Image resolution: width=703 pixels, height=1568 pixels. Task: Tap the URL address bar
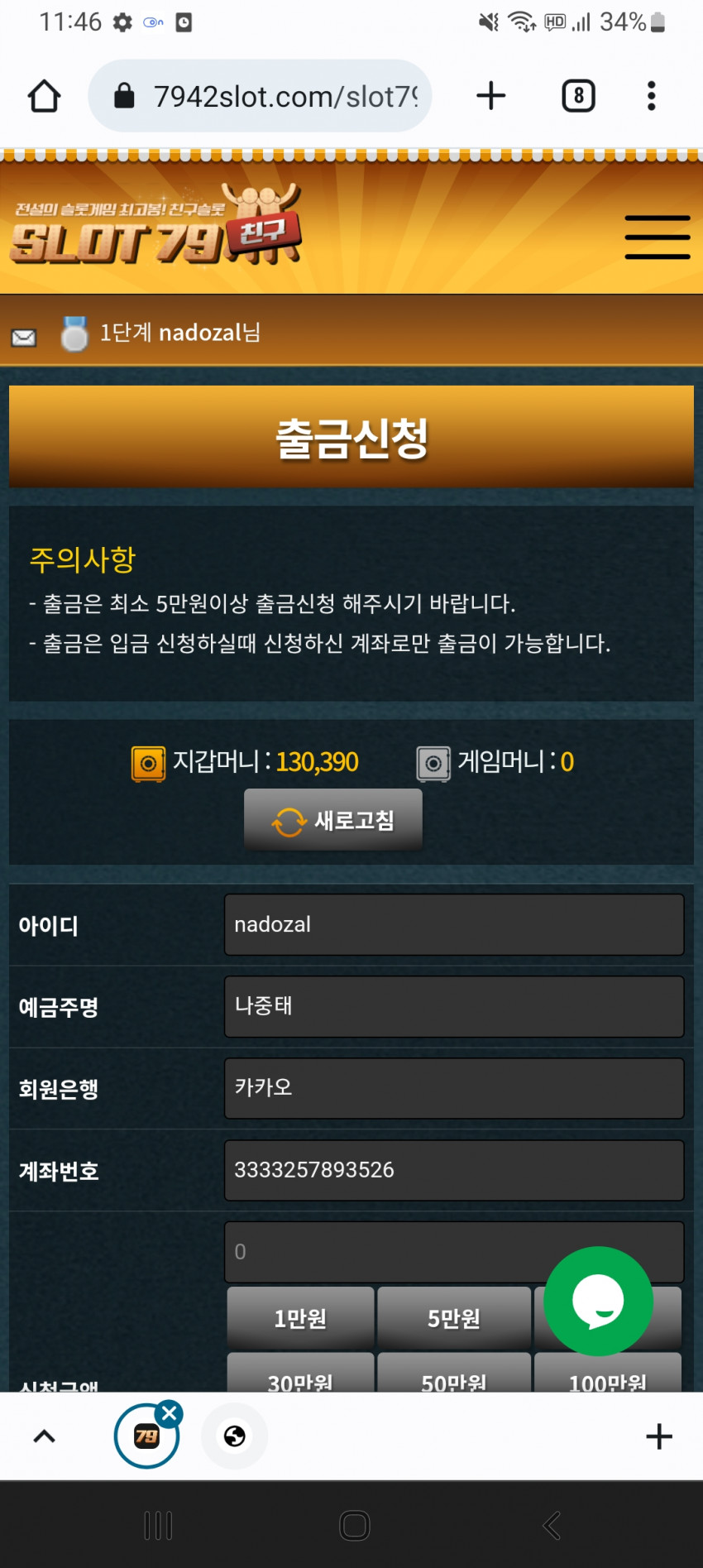260,96
